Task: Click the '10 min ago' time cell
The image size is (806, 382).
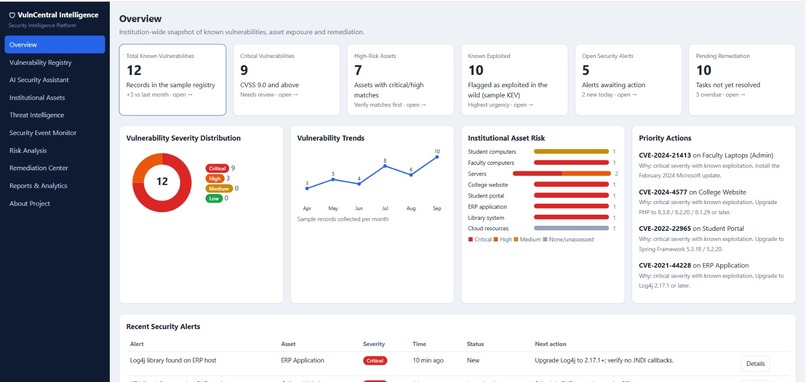Action: coord(428,360)
